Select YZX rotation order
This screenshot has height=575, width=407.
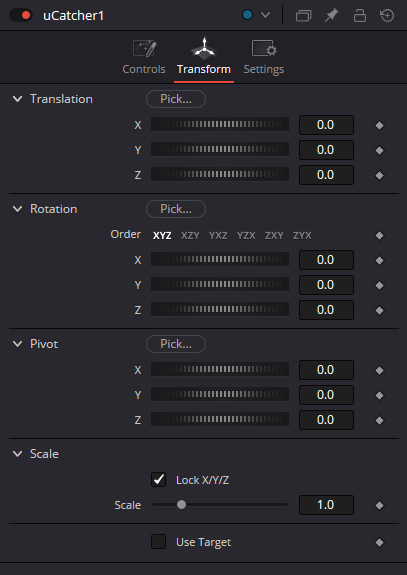246,235
